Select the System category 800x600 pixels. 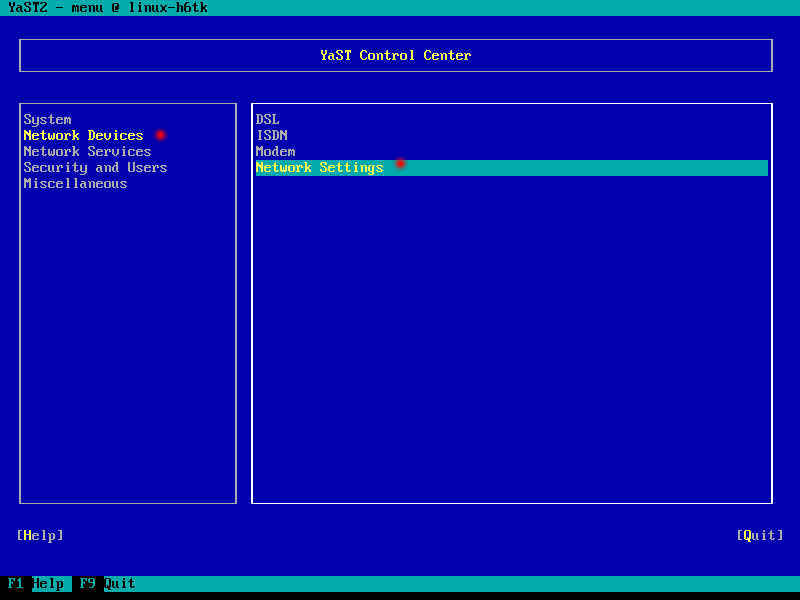(47, 119)
